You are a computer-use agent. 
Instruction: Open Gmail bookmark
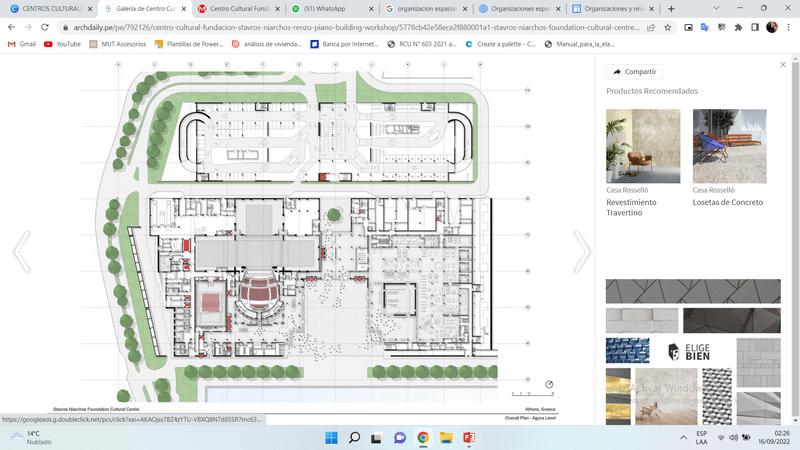21,44
